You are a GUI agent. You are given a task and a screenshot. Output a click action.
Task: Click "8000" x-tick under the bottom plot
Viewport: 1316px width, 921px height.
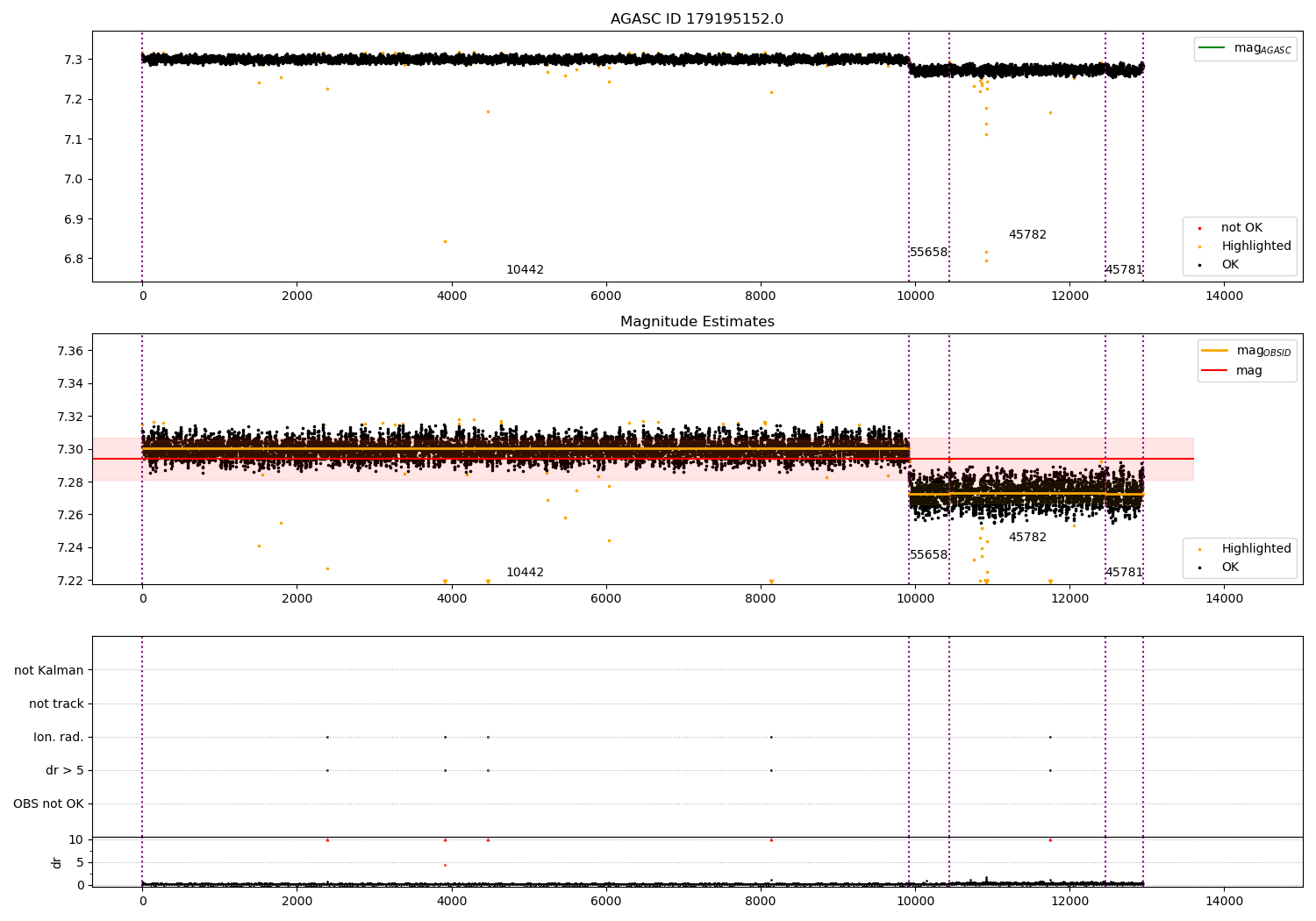tap(761, 902)
